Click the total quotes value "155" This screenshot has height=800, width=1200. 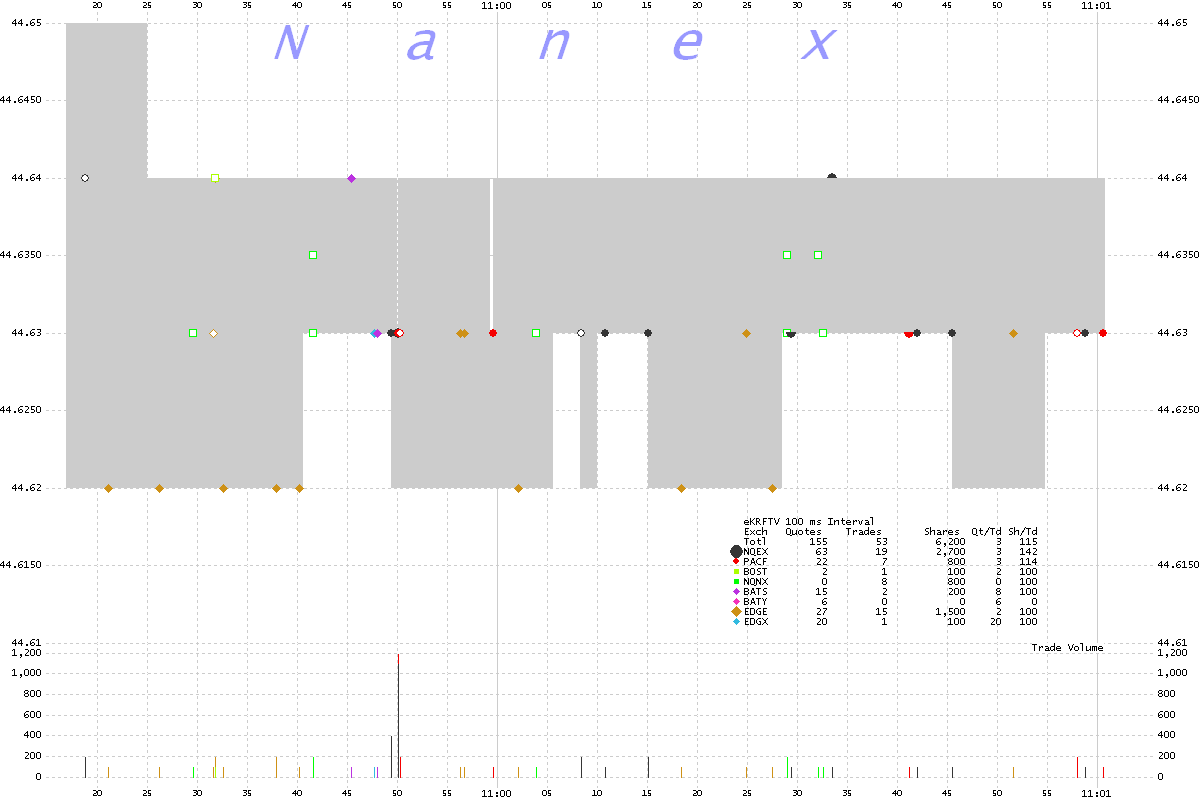coord(818,542)
